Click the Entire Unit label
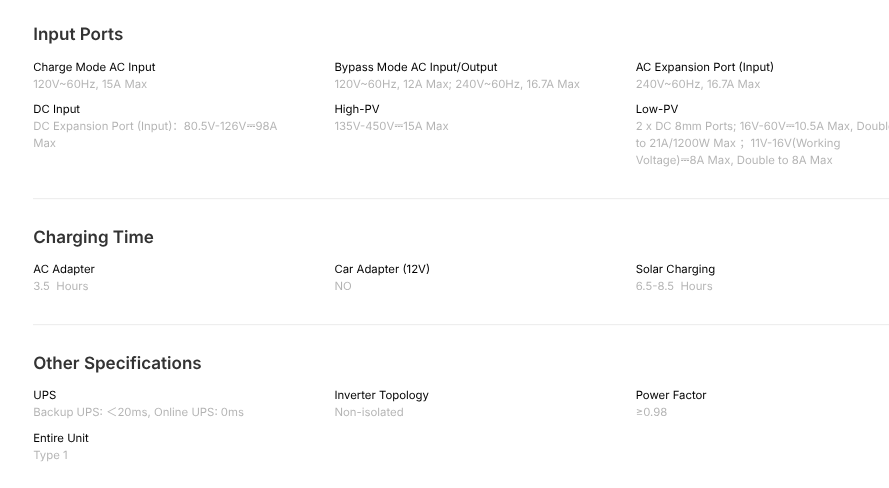 (x=61, y=438)
